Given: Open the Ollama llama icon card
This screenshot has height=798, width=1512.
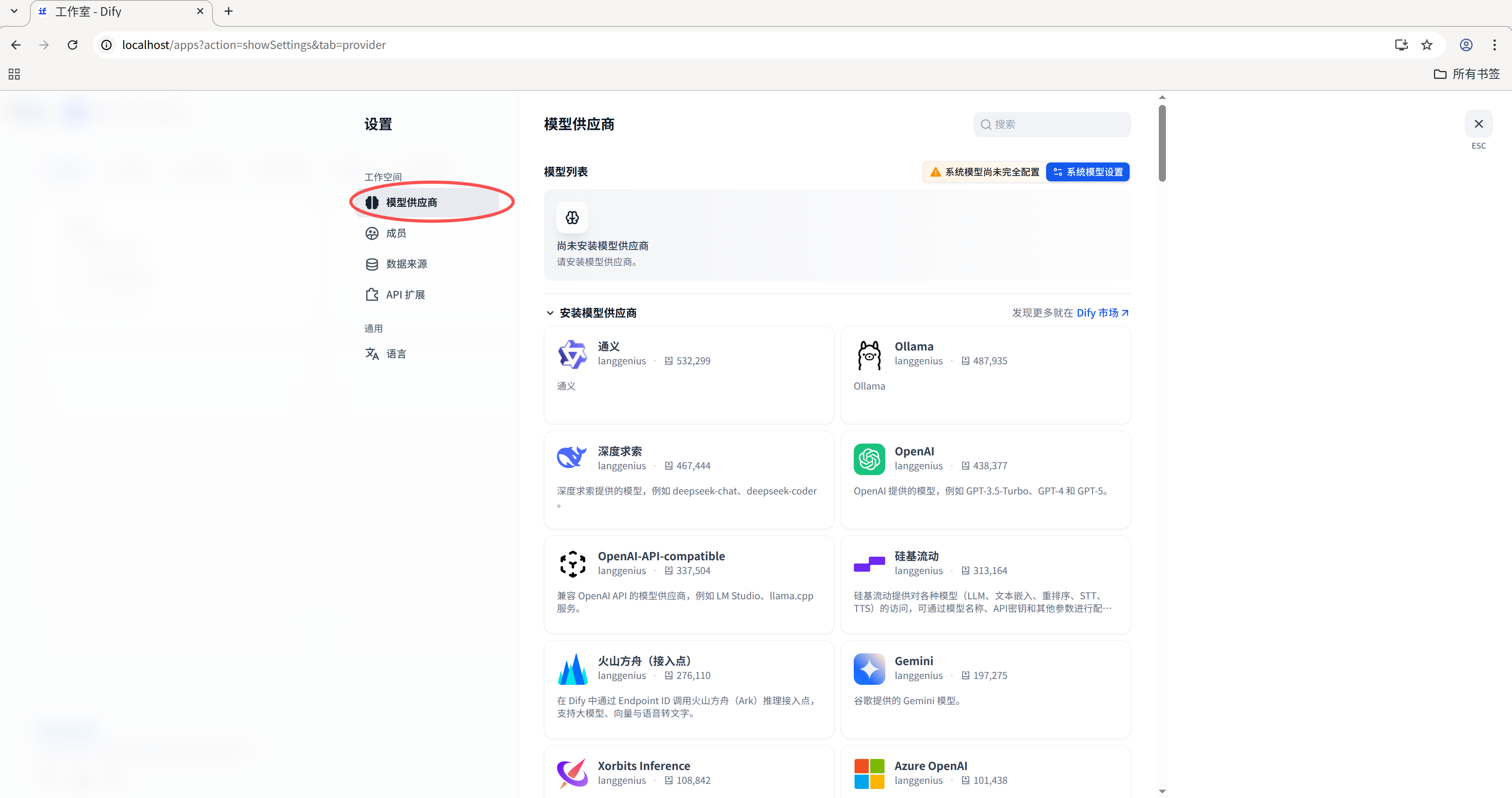Looking at the screenshot, I should pos(869,355).
